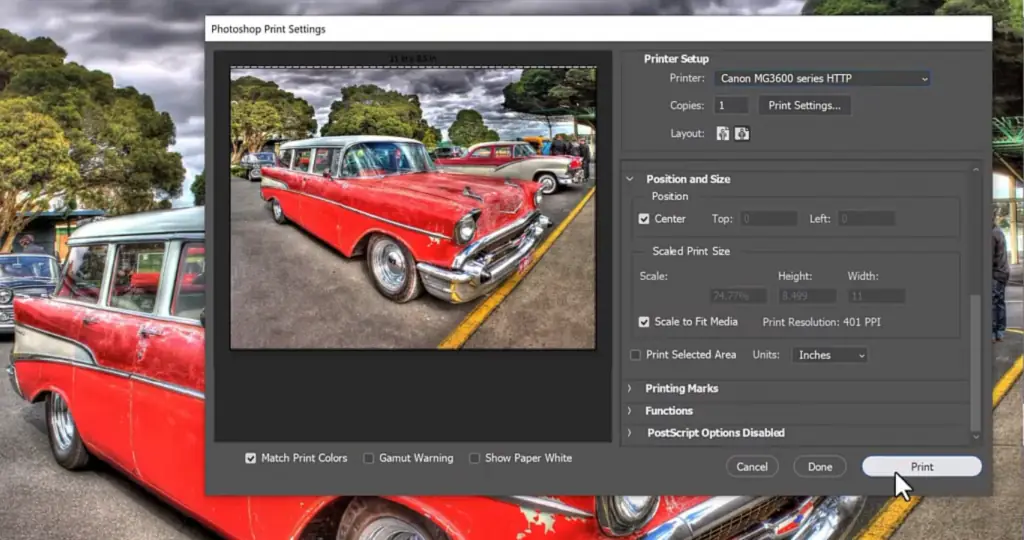This screenshot has width=1024, height=540.
Task: Click the print preview image
Action: (x=413, y=208)
